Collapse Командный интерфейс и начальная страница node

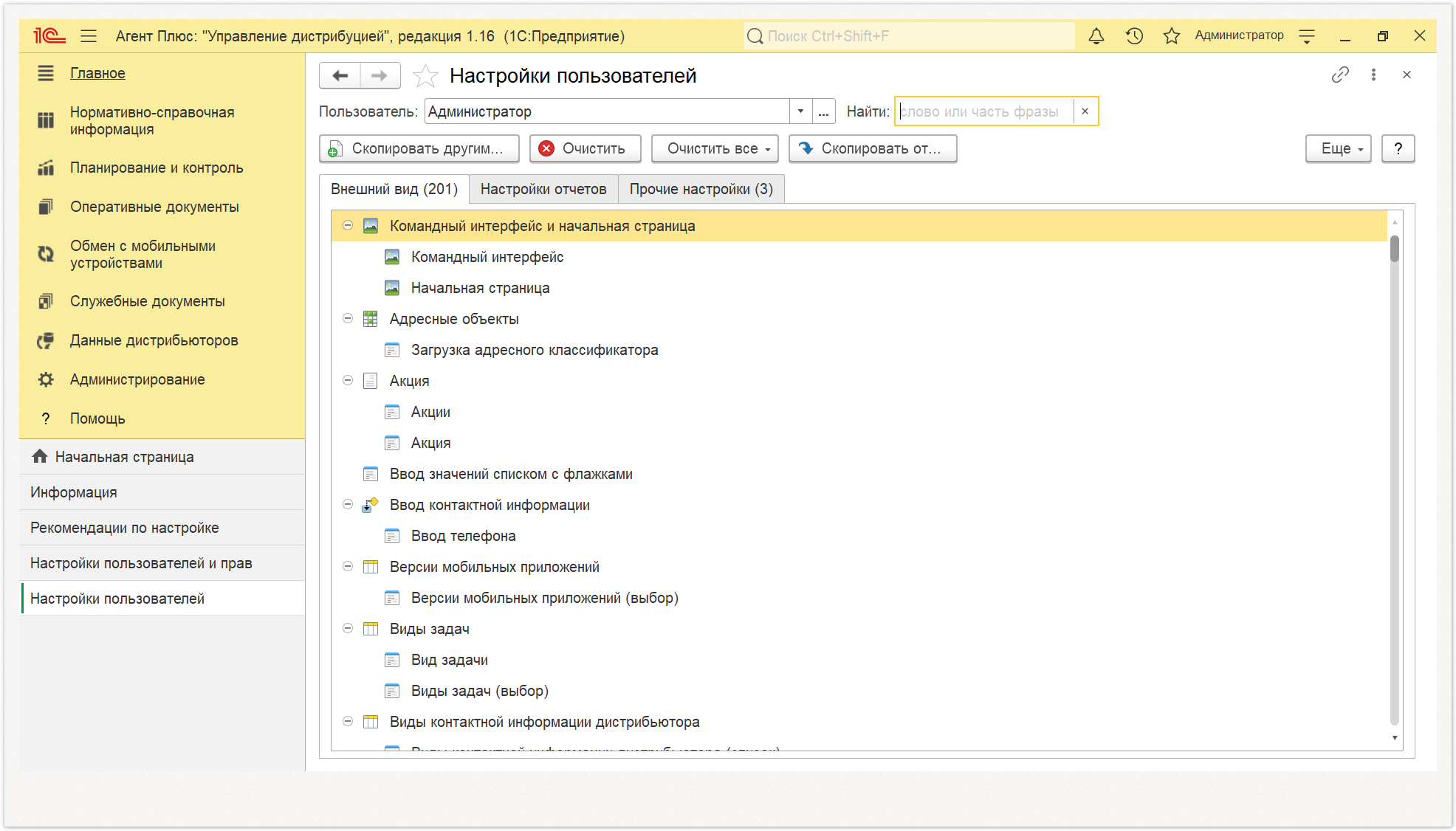tap(348, 226)
